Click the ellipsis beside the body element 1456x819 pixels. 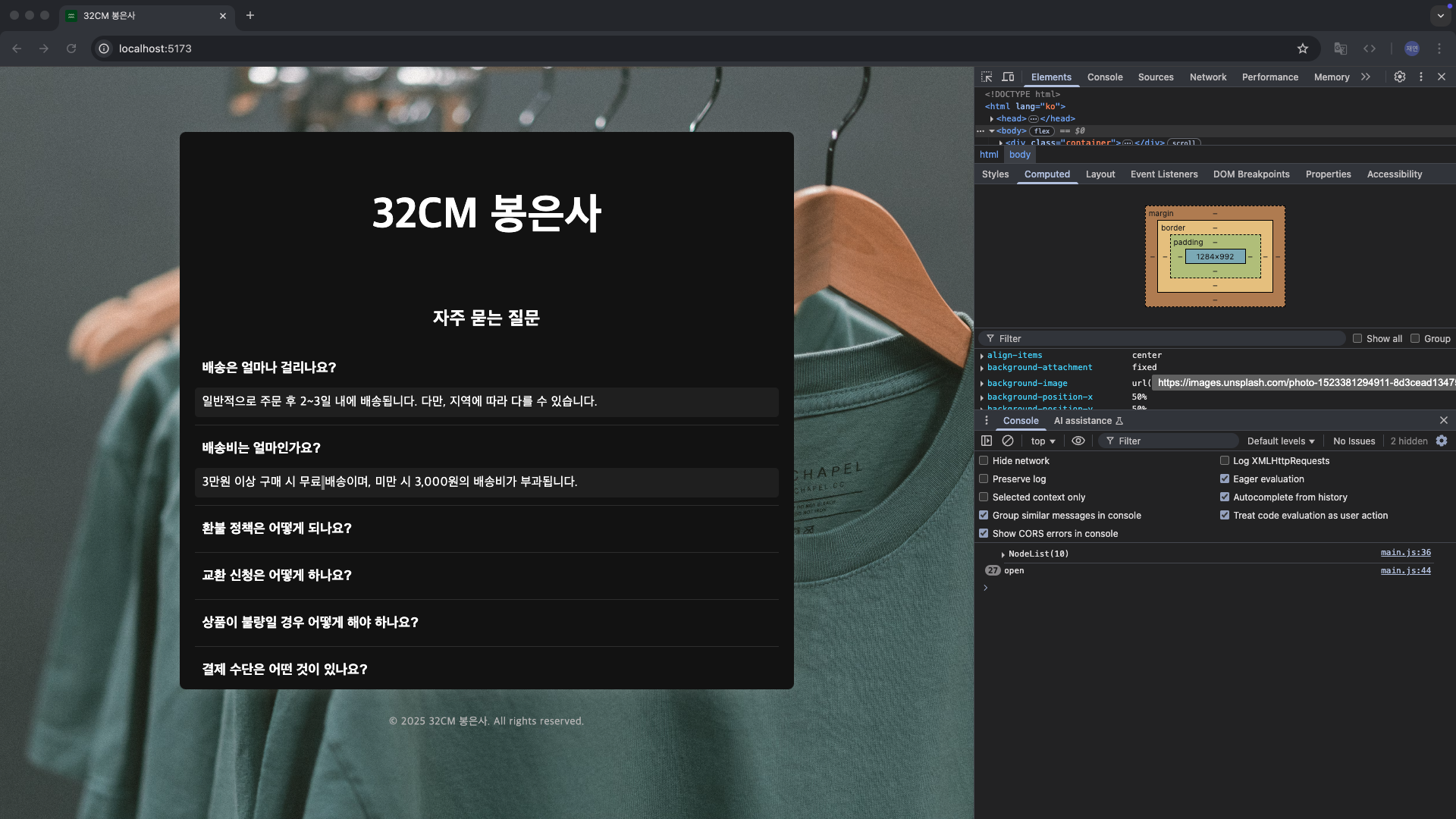pos(981,131)
